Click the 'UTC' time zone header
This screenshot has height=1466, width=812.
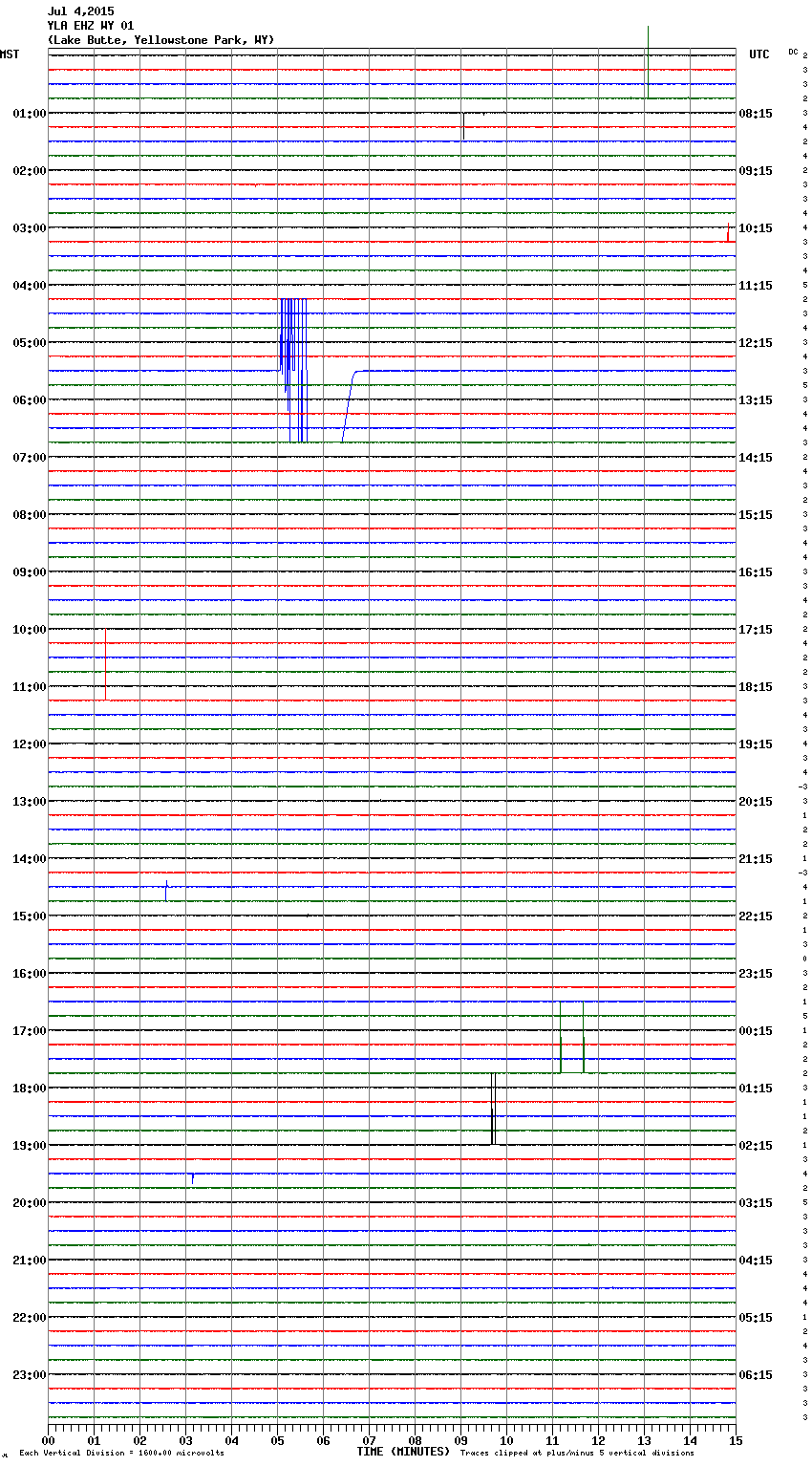coord(759,54)
